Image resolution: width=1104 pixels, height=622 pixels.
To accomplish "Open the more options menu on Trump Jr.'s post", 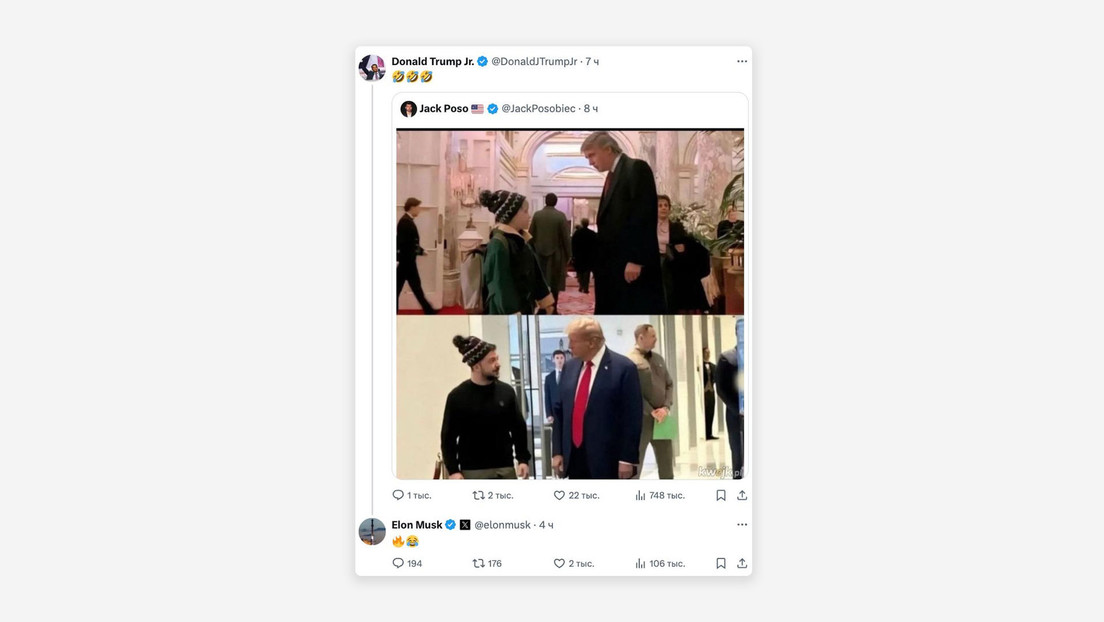I will click(x=742, y=60).
